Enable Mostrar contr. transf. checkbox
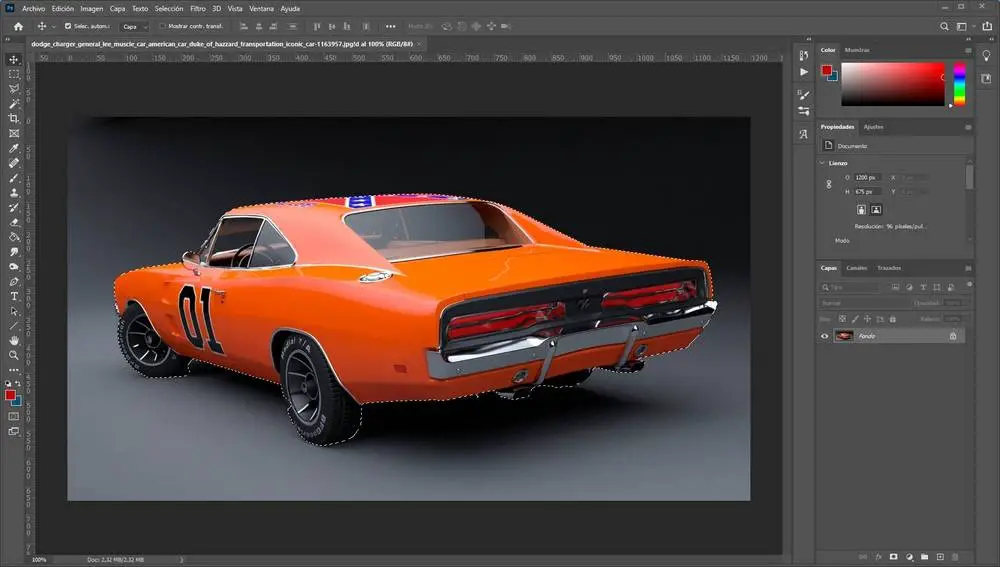 coord(163,26)
